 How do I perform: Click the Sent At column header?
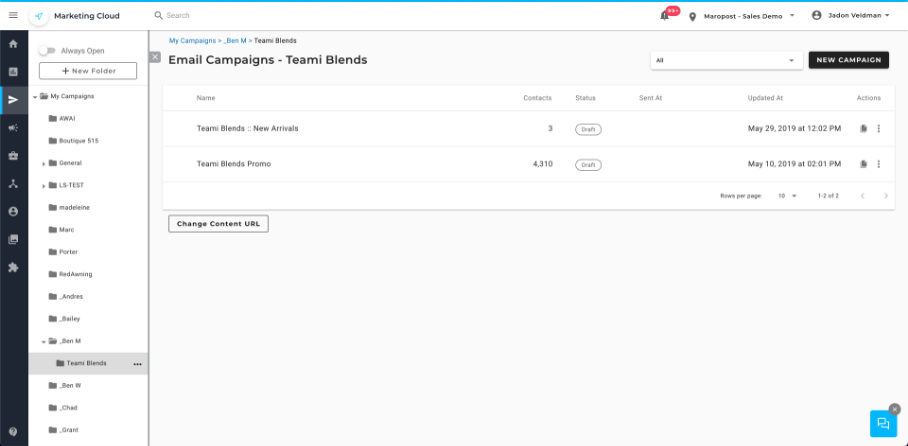(x=650, y=98)
